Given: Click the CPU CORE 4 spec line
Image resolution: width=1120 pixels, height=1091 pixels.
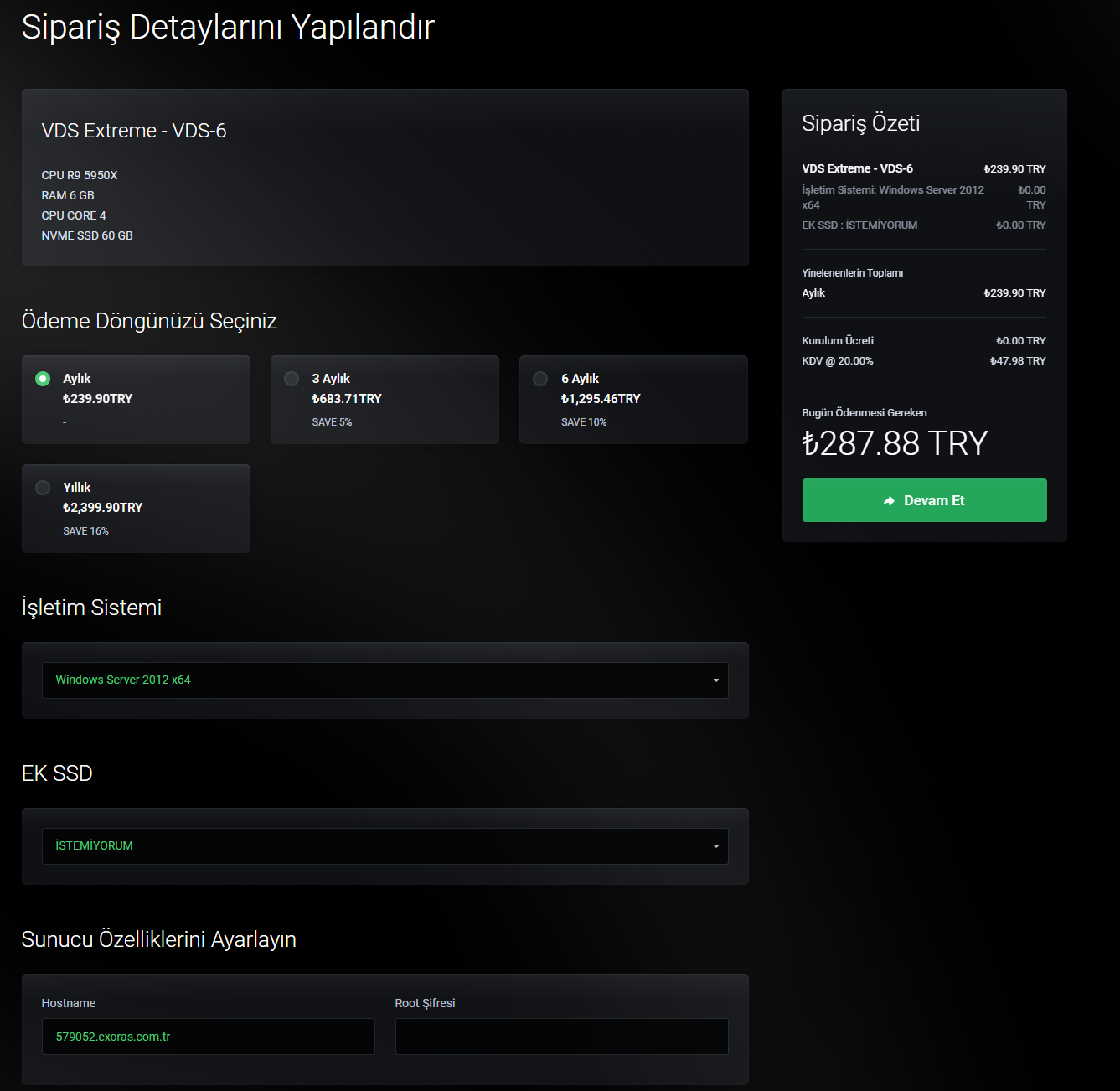Looking at the screenshot, I should [x=74, y=215].
